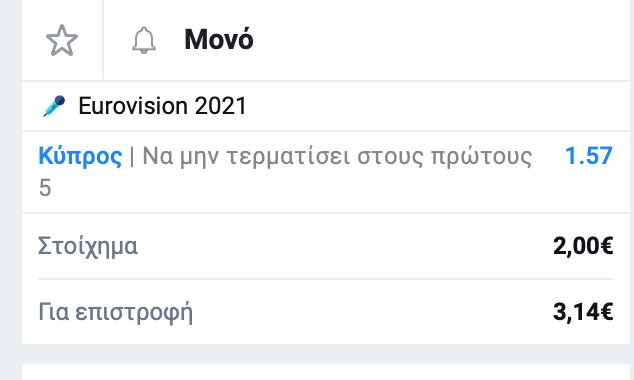Click the 3,14€ return amount
Image resolution: width=634 pixels, height=380 pixels.
[583, 312]
